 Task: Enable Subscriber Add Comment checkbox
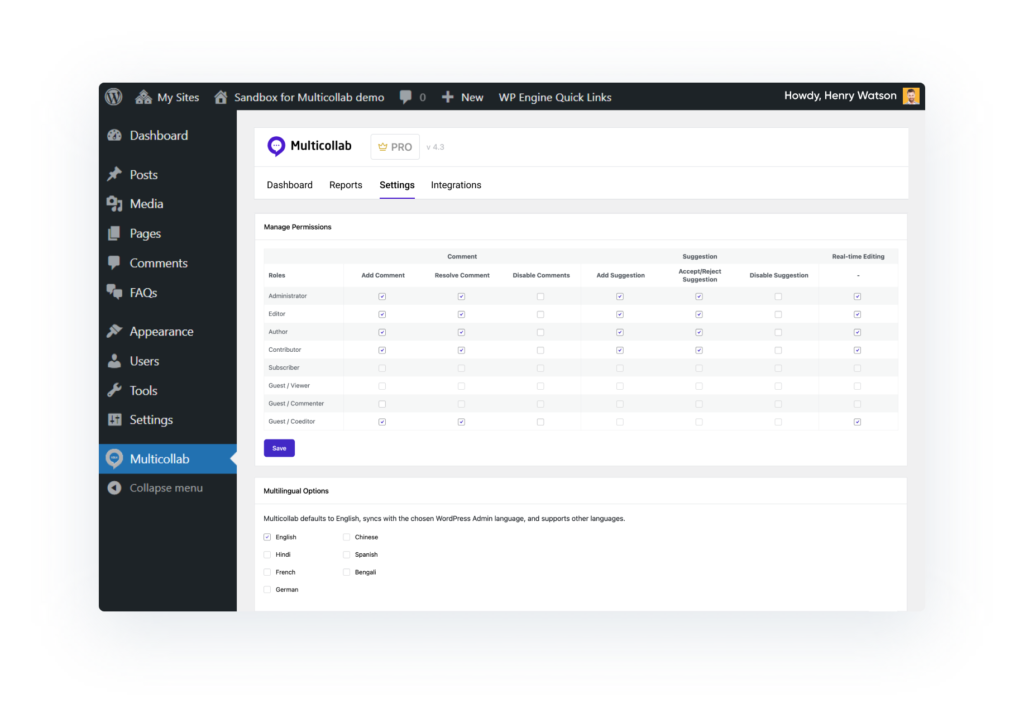[x=382, y=368]
